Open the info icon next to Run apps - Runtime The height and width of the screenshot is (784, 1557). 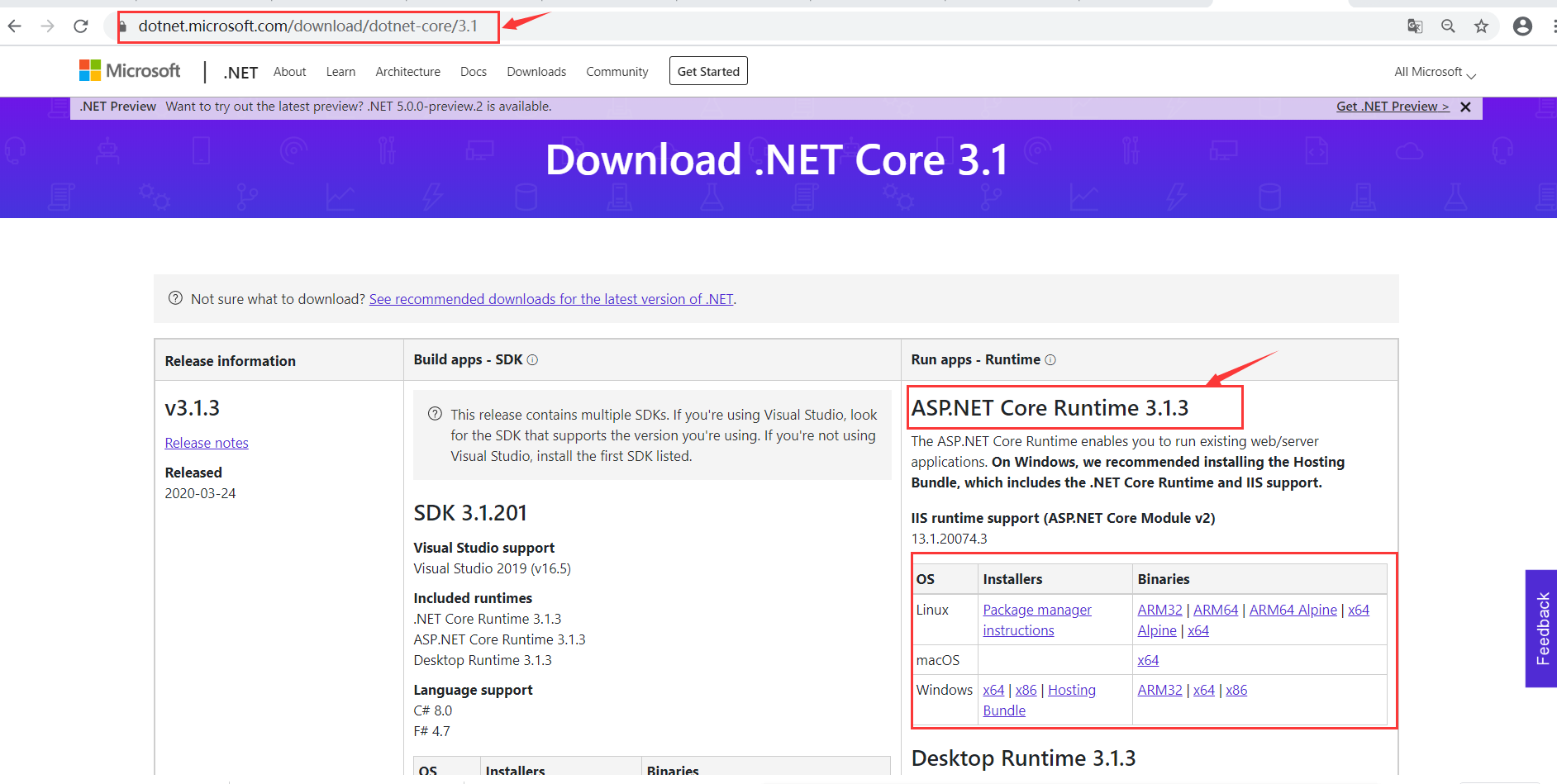coord(1050,359)
